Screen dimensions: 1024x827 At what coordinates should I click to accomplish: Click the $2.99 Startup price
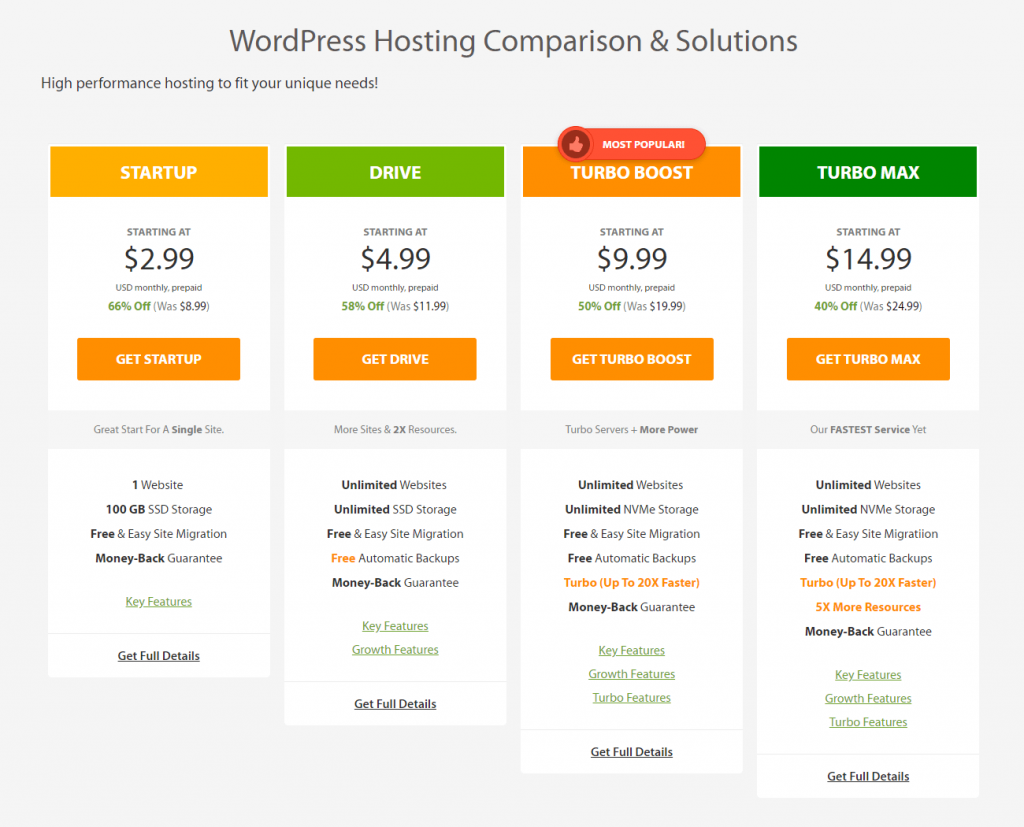(159, 259)
